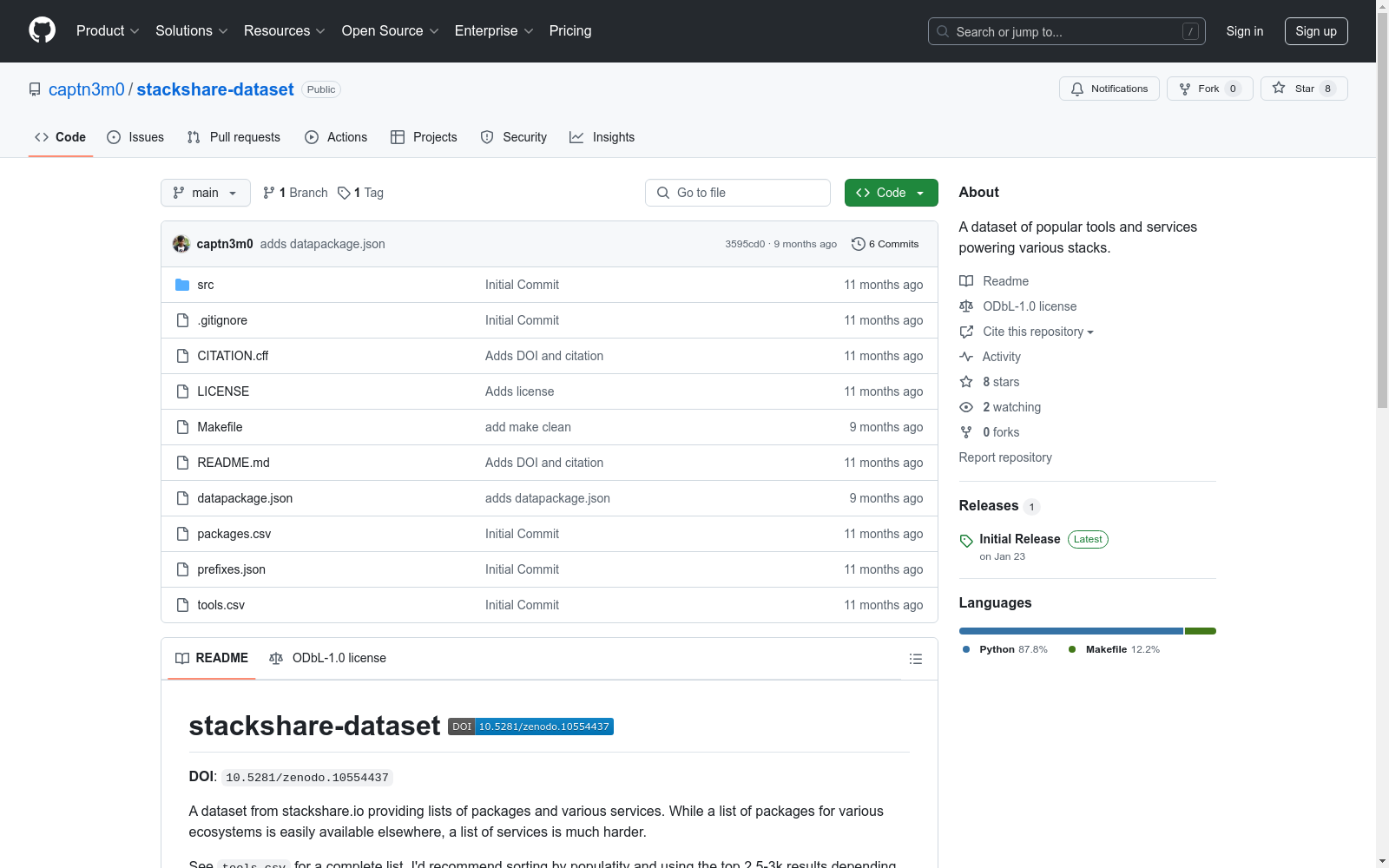Viewport: 1389px width, 868px height.
Task: Click the 'add make clean' commit message
Action: [x=528, y=427]
